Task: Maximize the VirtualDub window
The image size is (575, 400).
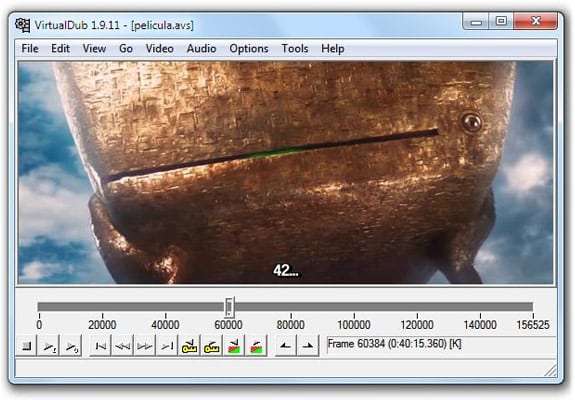Action: [x=501, y=21]
